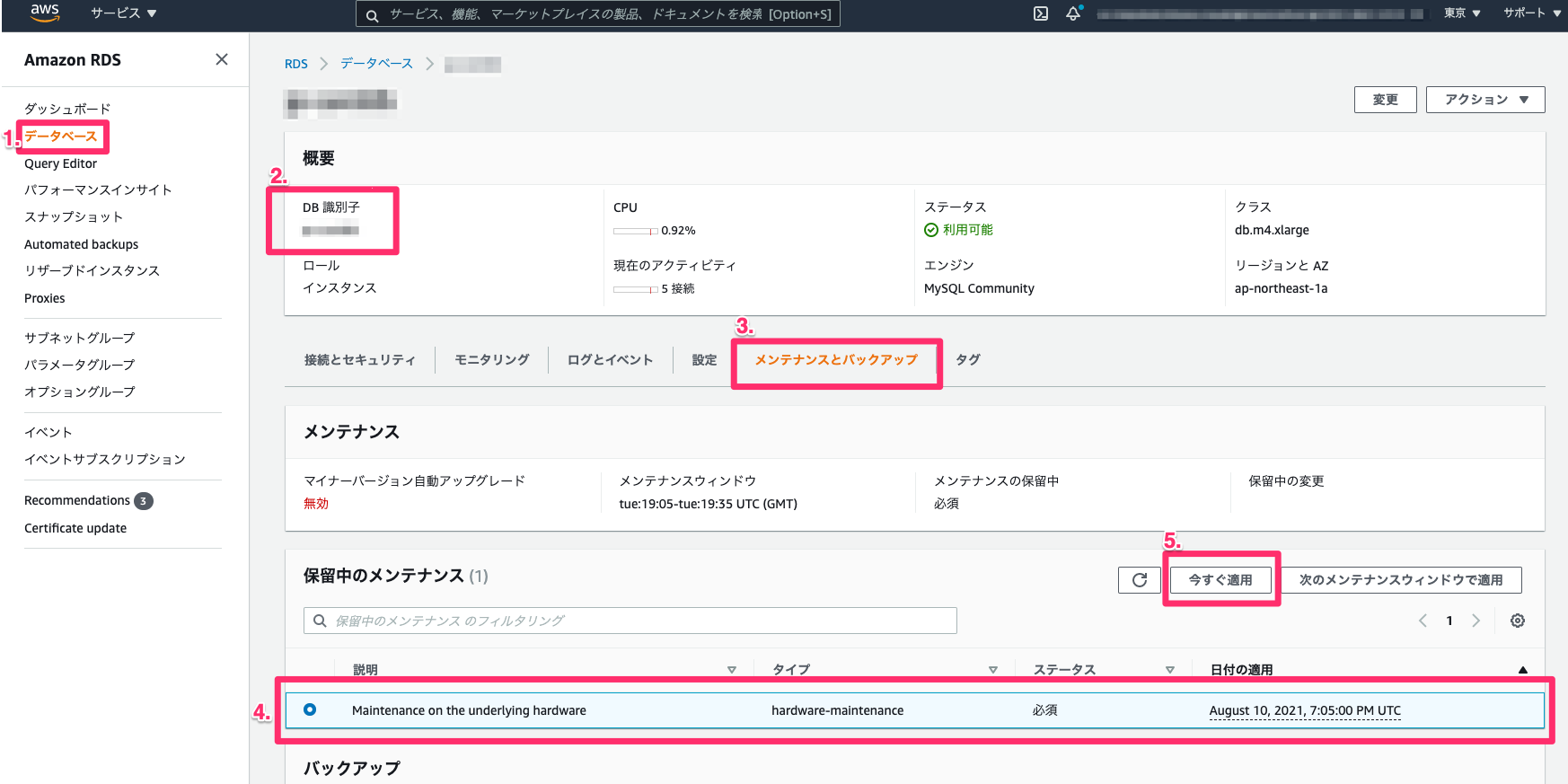1568x784 pixels.
Task: Open イベントサブスクリプション in sidebar
Action: click(x=105, y=459)
